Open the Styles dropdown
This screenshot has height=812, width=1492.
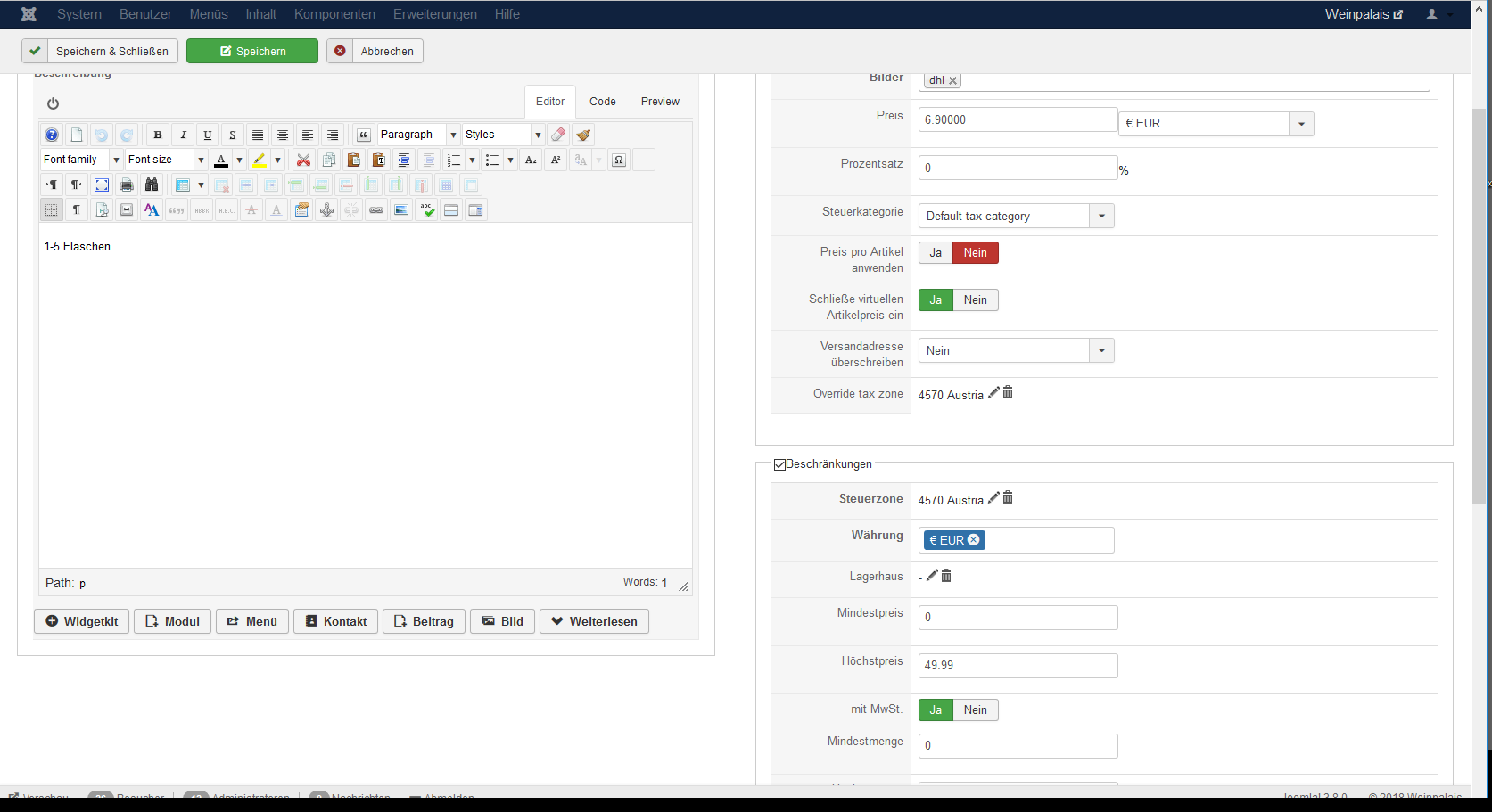coord(503,135)
